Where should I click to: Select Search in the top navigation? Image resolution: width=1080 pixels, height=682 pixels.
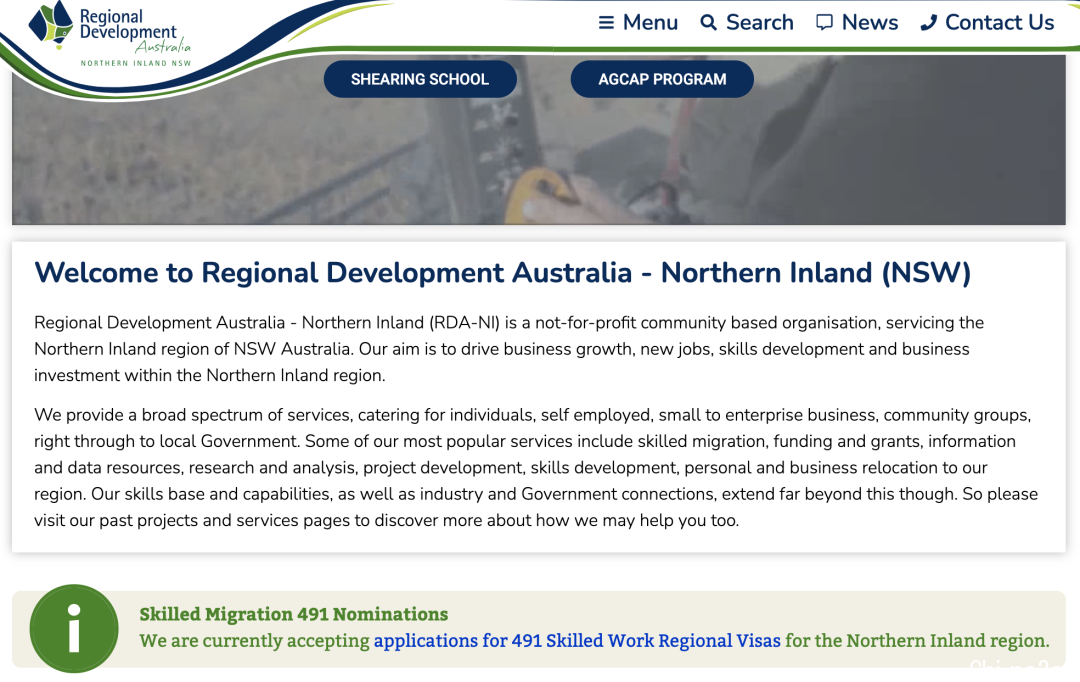747,23
